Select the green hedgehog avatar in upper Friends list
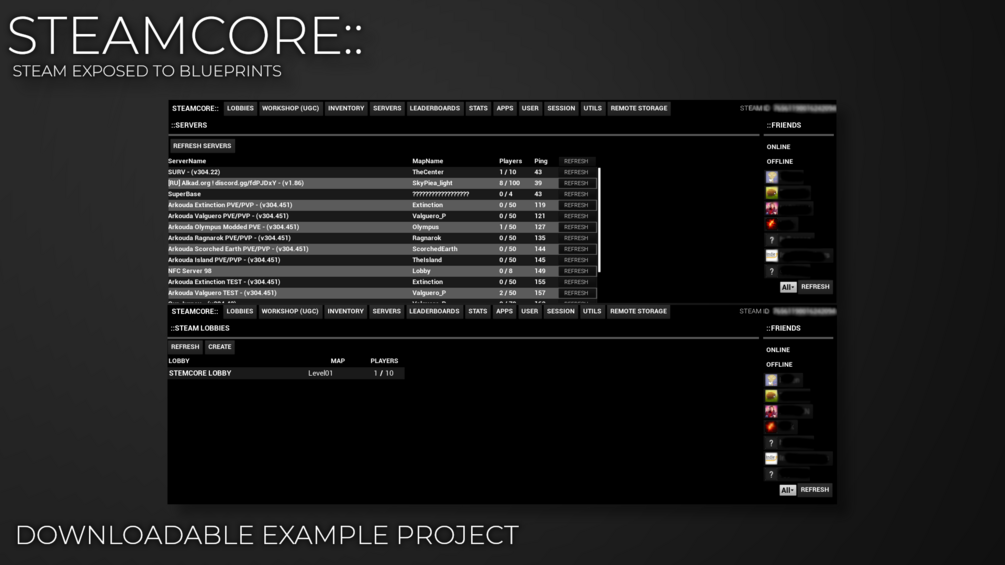This screenshot has height=565, width=1005. point(772,193)
